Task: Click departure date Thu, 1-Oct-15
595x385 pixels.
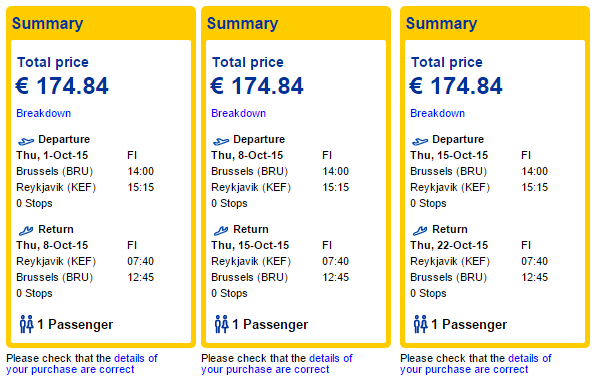Action: 52,156
